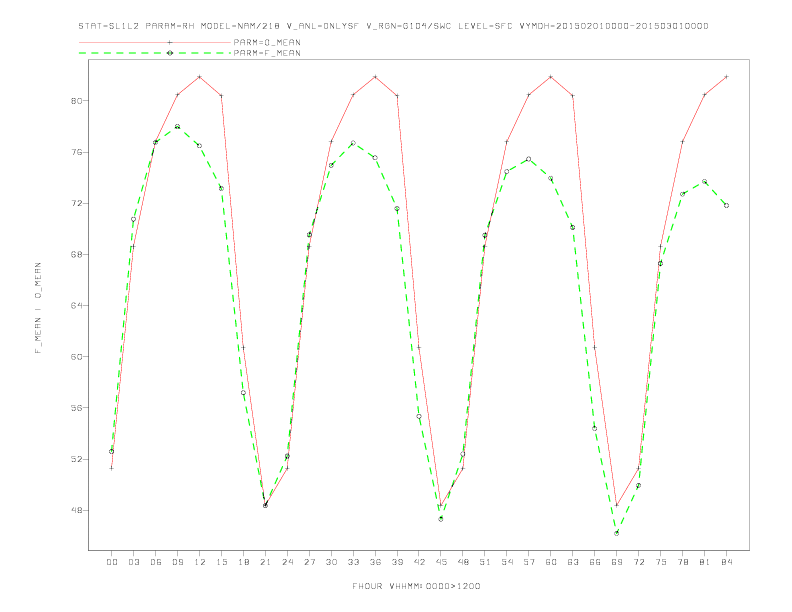Image resolution: width=792 pixels, height=612 pixels.
Task: Click the x-axis tick label 81
Action: click(x=705, y=562)
